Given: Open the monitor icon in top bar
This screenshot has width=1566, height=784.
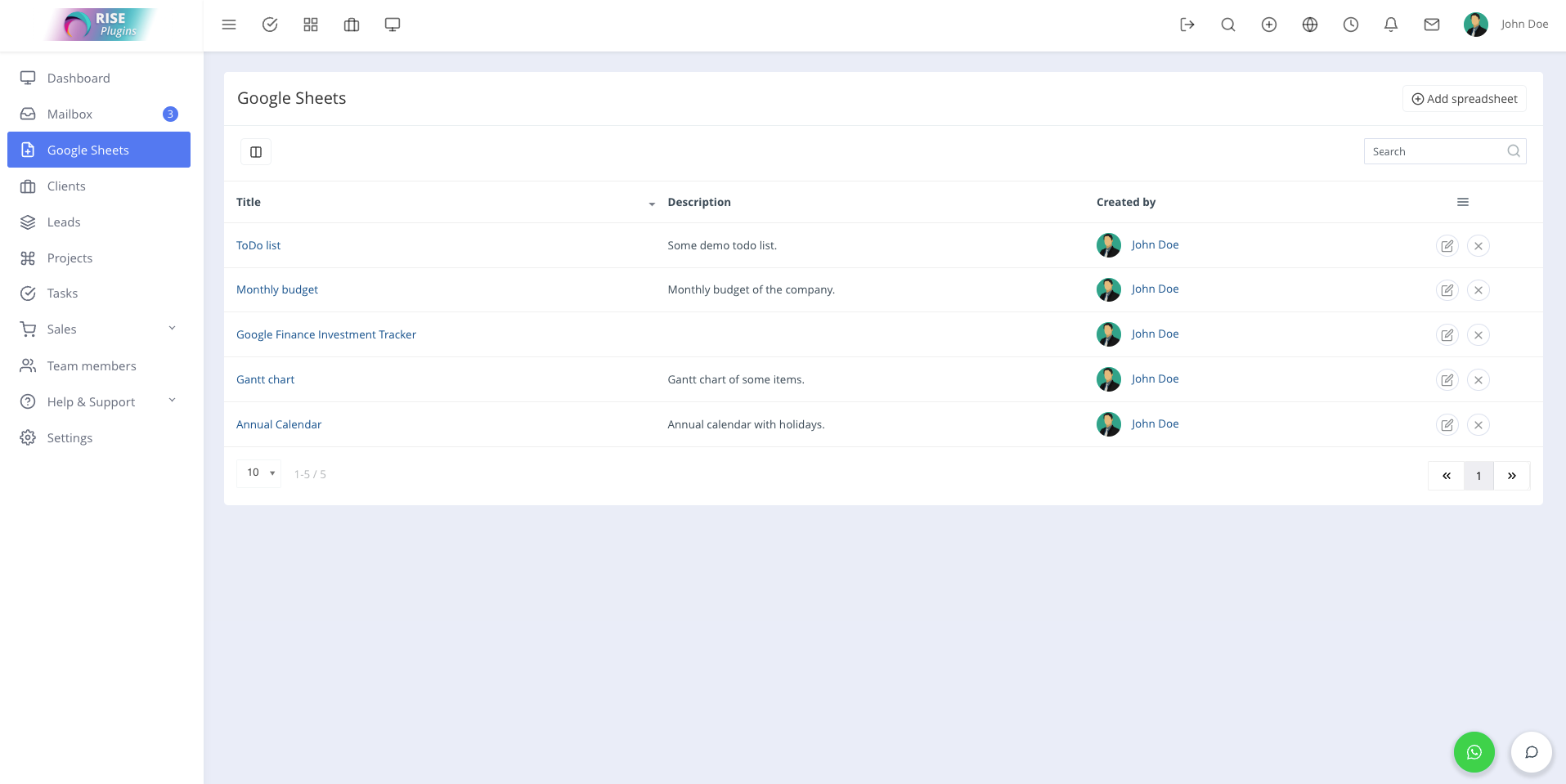Looking at the screenshot, I should pyautogui.click(x=393, y=25).
